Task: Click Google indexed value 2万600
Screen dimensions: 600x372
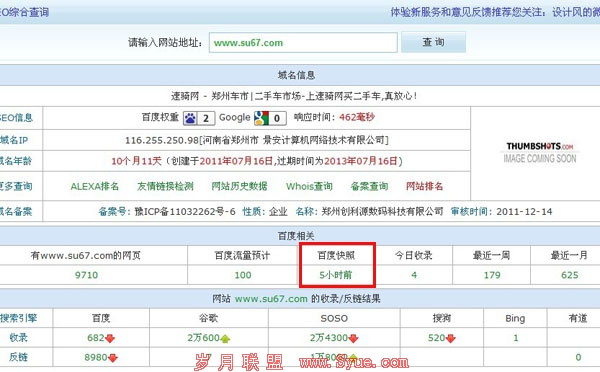Action: point(204,338)
